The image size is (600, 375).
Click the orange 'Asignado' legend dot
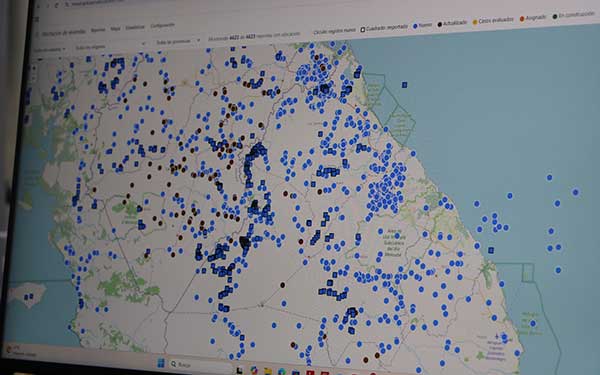(522, 19)
